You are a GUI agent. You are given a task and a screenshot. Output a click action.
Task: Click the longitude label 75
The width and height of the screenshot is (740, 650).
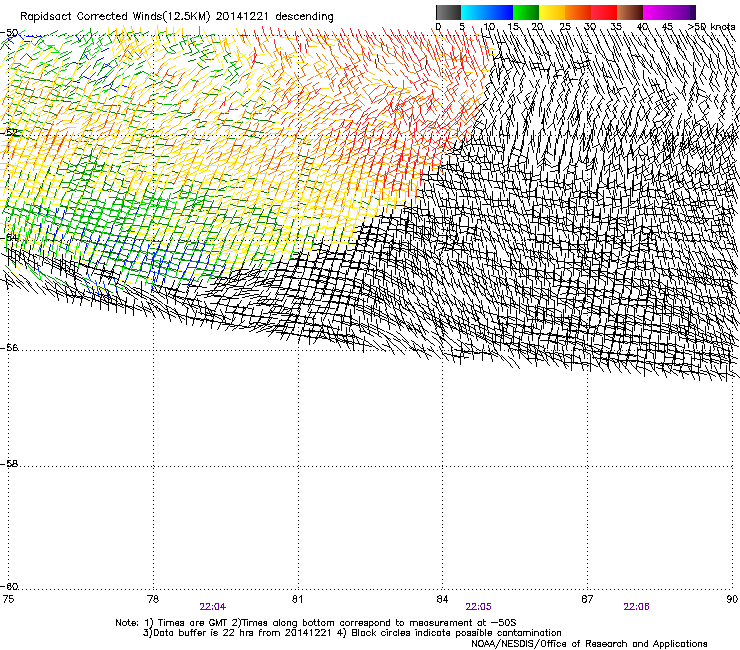pyautogui.click(x=8, y=599)
